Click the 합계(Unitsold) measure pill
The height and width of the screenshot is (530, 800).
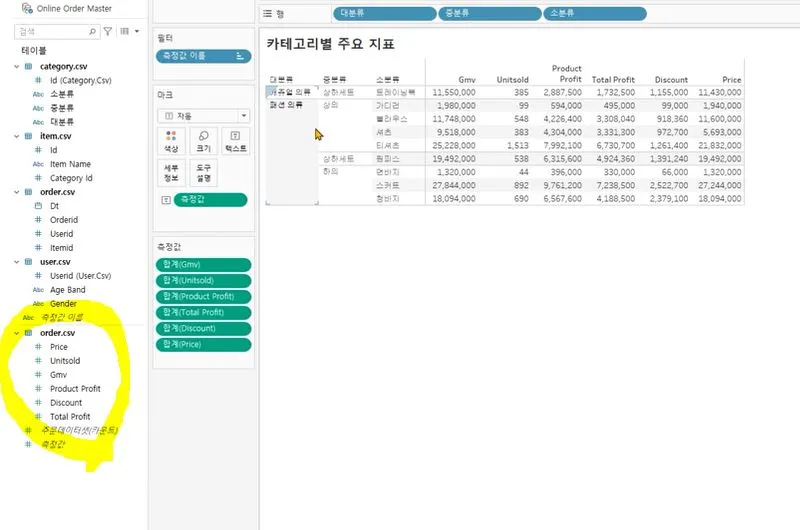pyautogui.click(x=204, y=281)
